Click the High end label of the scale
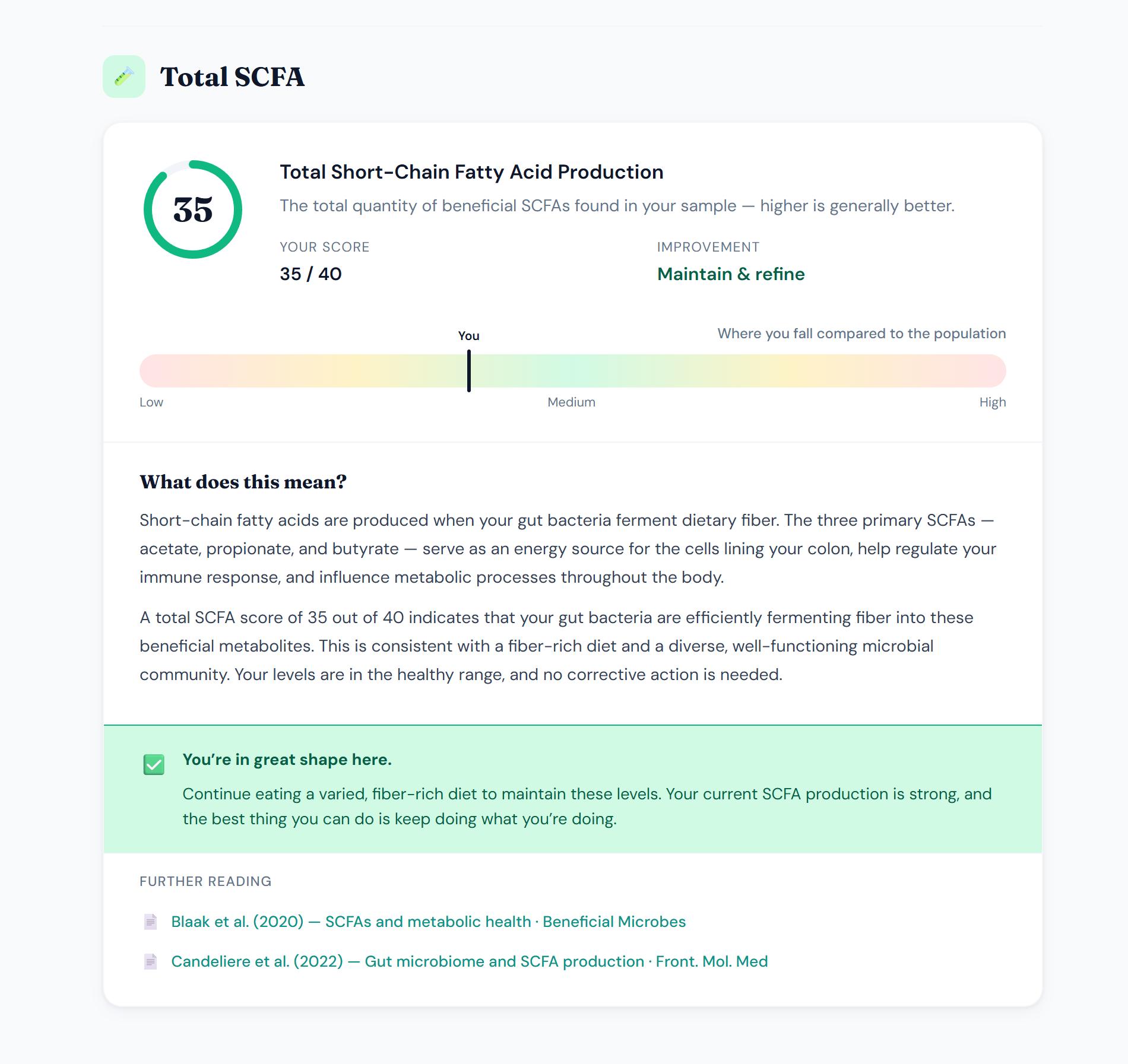This screenshot has height=1064, width=1128. tap(993, 402)
